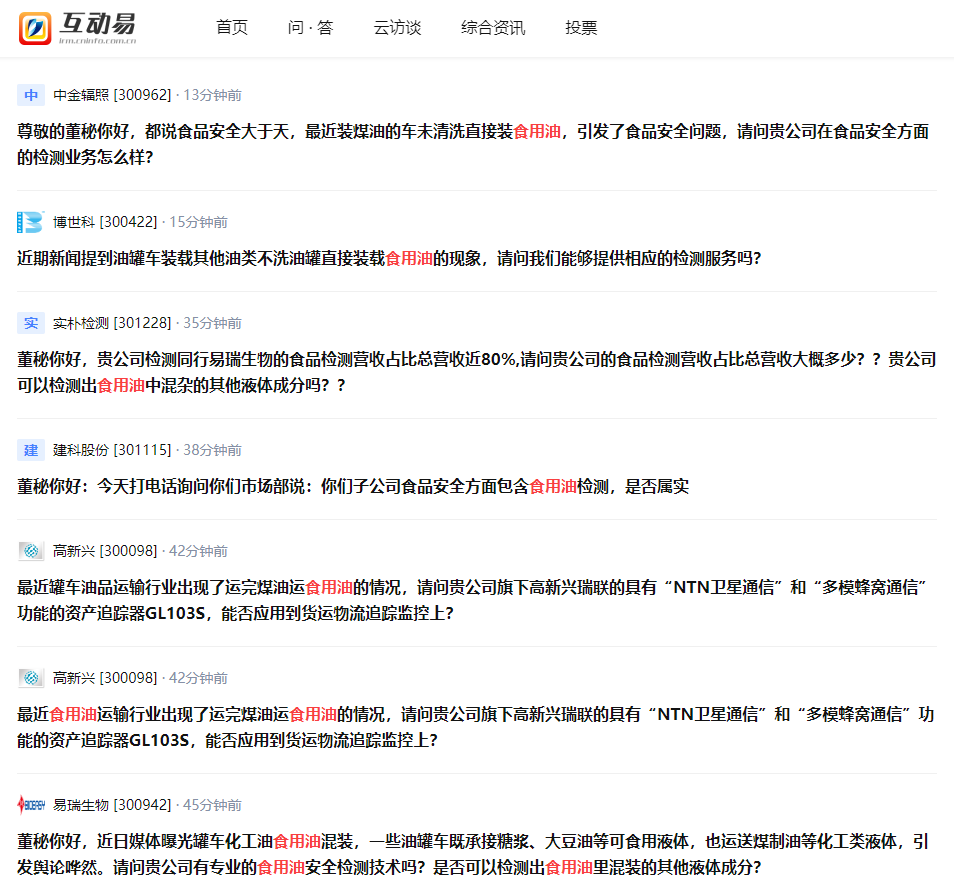Click the 13分钟前 timestamp
954x889 pixels.
[x=212, y=95]
